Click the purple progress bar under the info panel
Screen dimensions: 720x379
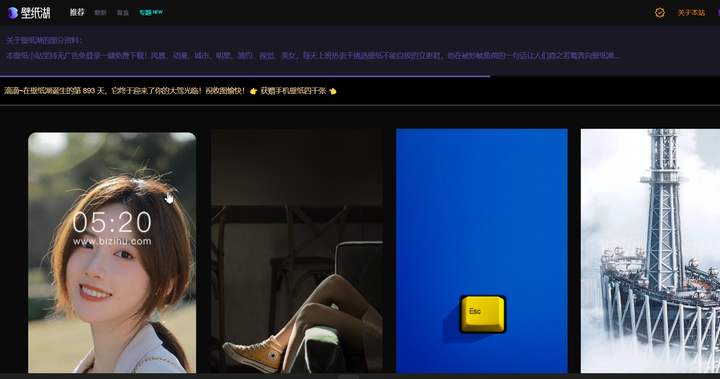[x=245, y=76]
